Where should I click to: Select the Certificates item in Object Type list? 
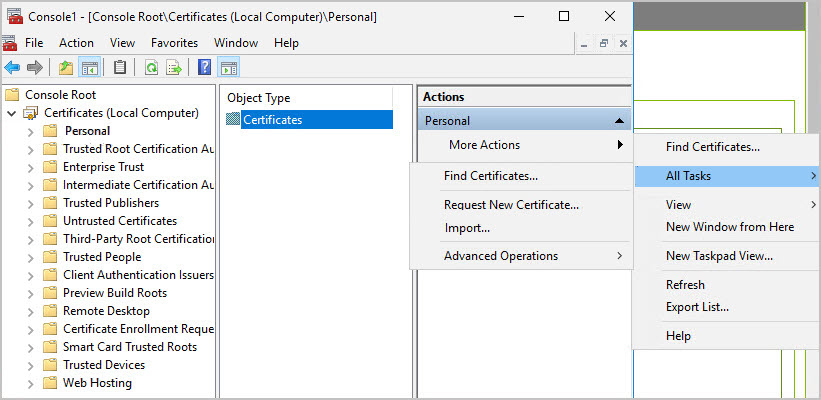pyautogui.click(x=272, y=120)
